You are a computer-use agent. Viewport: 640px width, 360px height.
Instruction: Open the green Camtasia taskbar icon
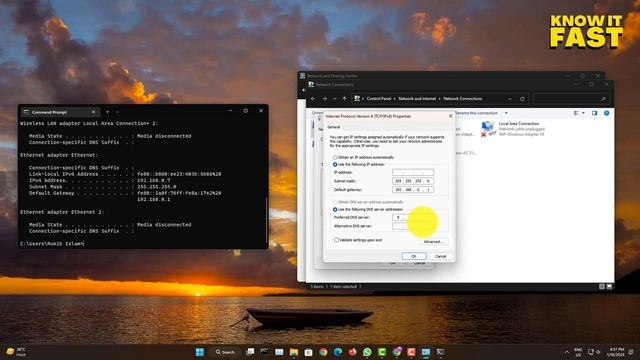coord(382,352)
